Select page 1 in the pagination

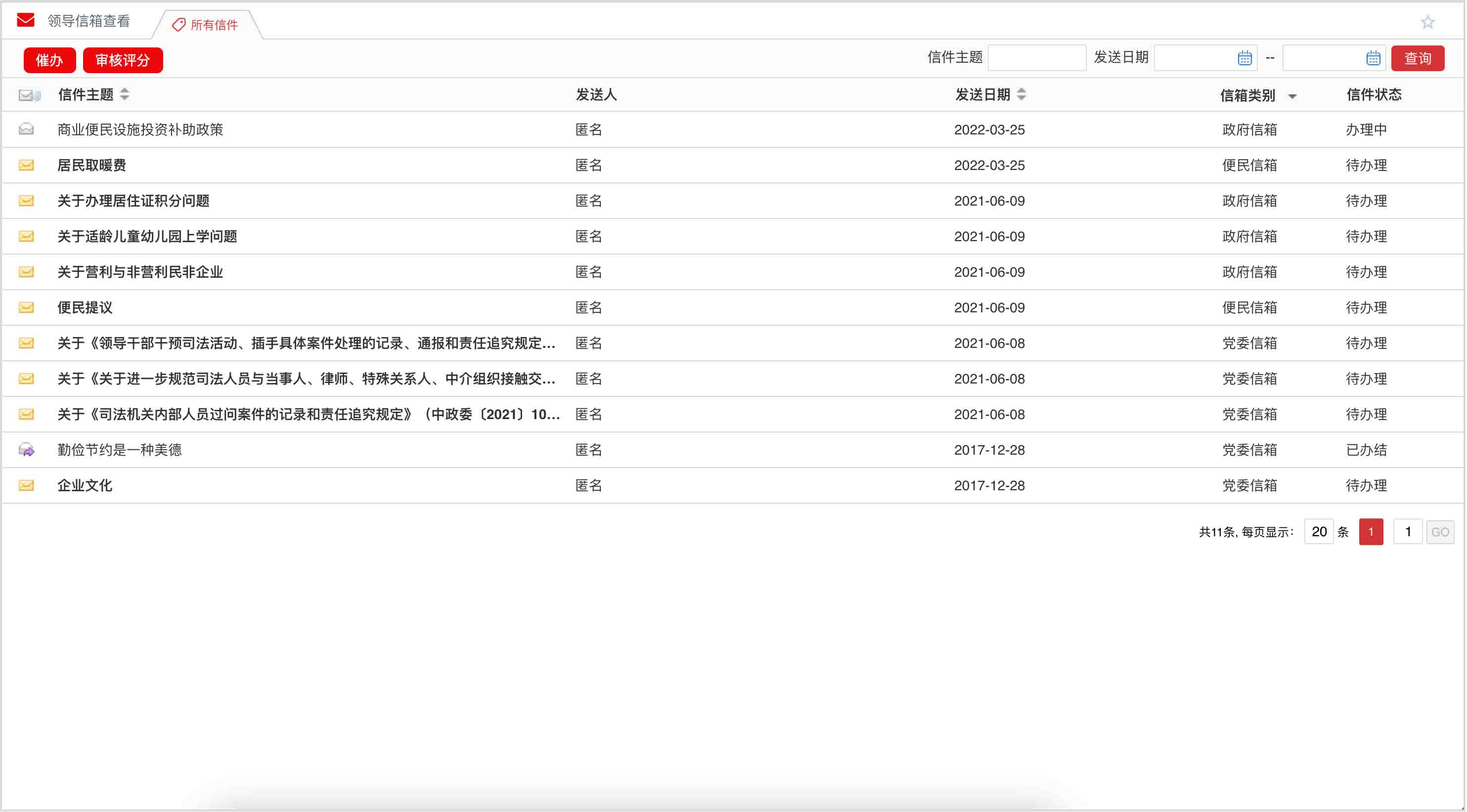pos(1371,532)
